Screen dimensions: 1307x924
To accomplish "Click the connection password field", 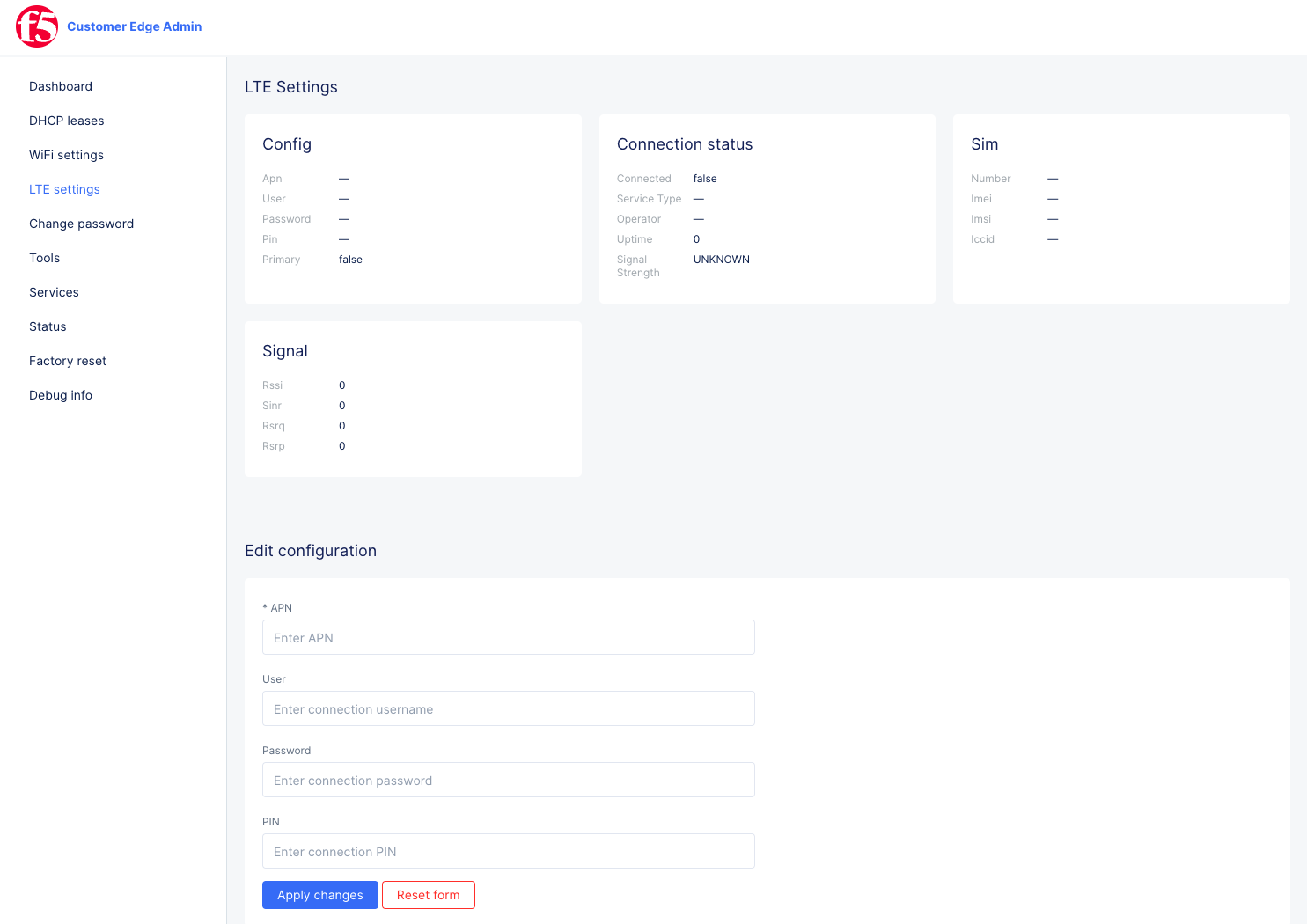I will click(x=508, y=780).
